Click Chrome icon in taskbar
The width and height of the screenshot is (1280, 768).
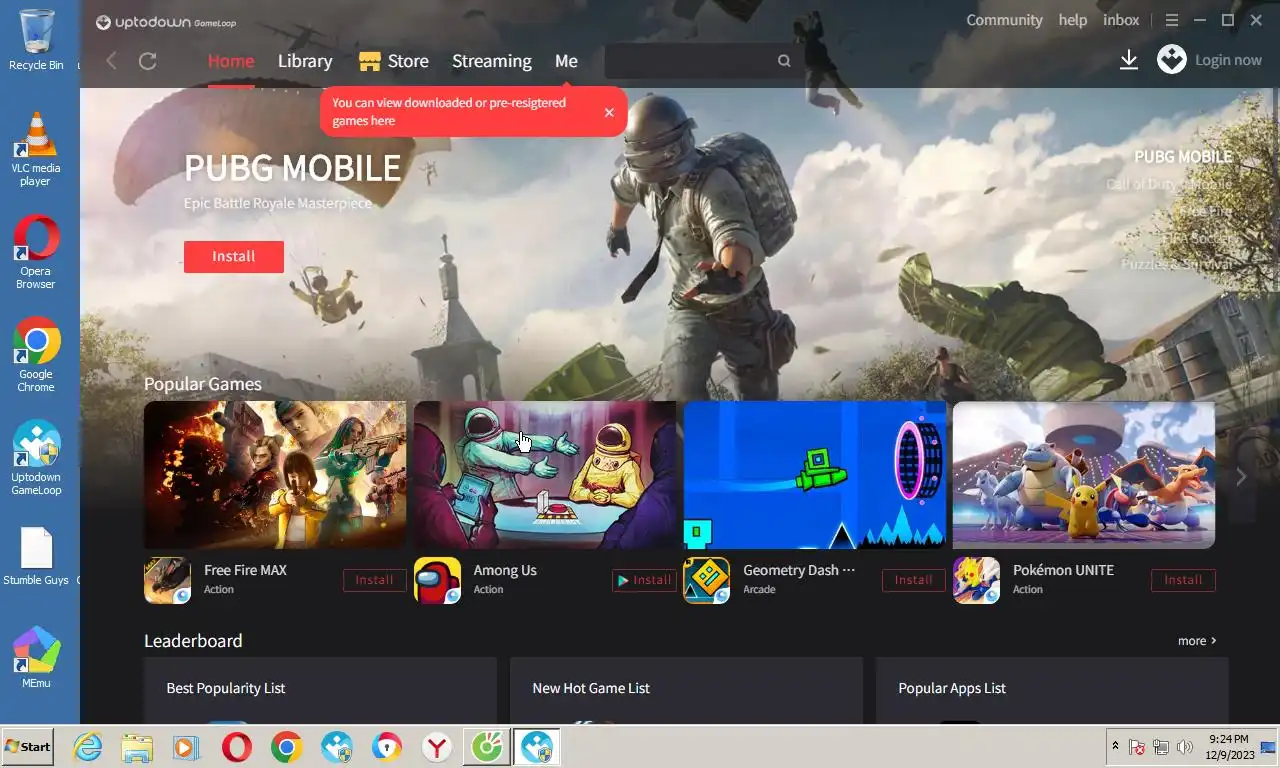click(287, 747)
